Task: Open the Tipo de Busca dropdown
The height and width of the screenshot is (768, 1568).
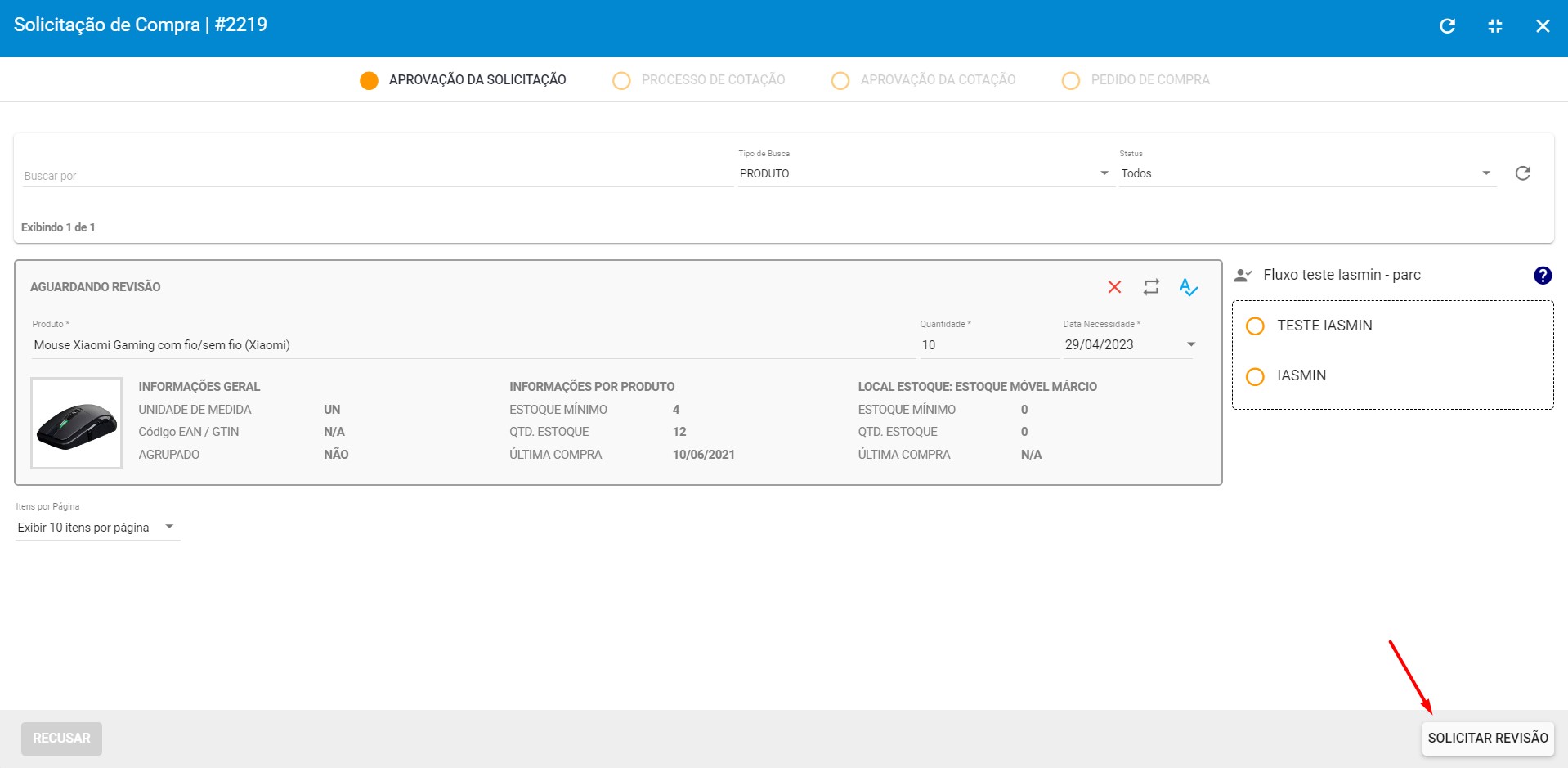Action: 925,173
